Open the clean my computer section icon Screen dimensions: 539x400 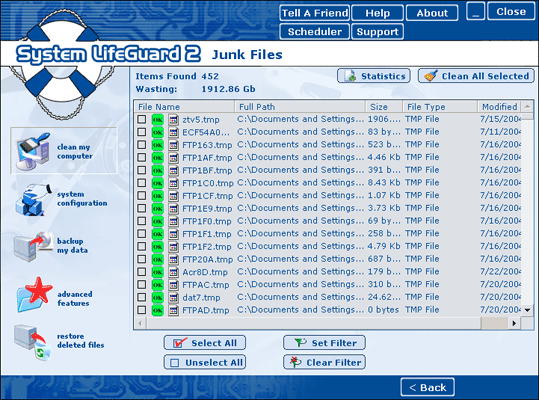point(33,151)
